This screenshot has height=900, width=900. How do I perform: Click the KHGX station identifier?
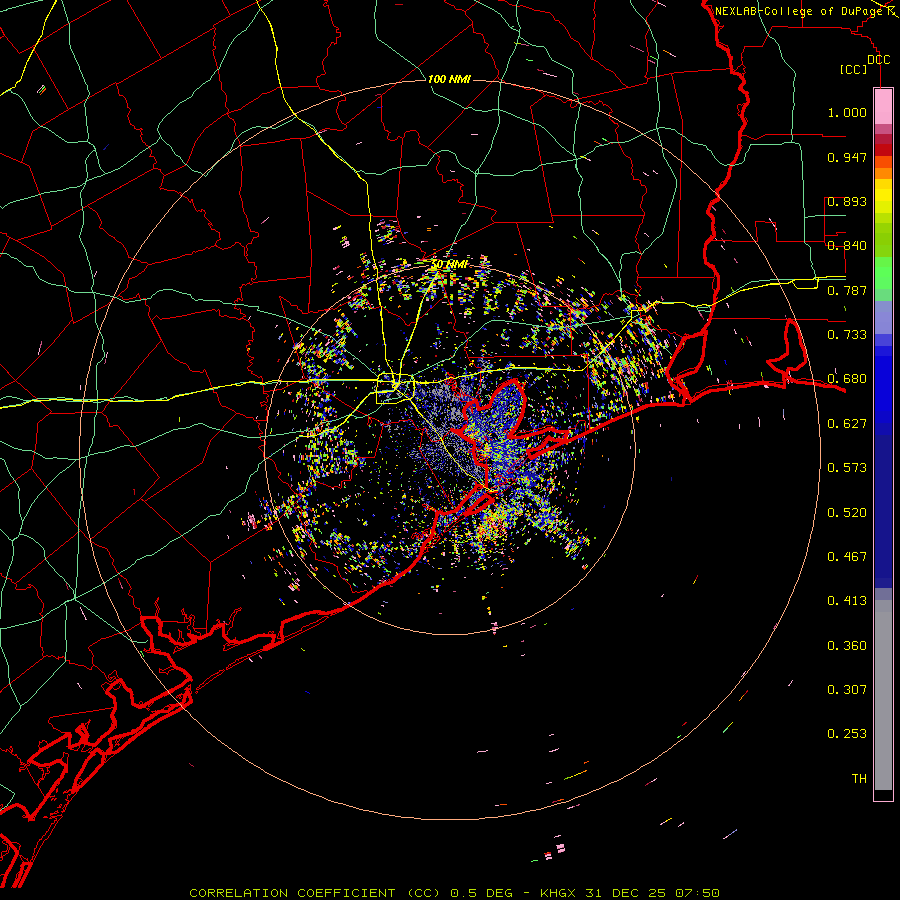(559, 893)
